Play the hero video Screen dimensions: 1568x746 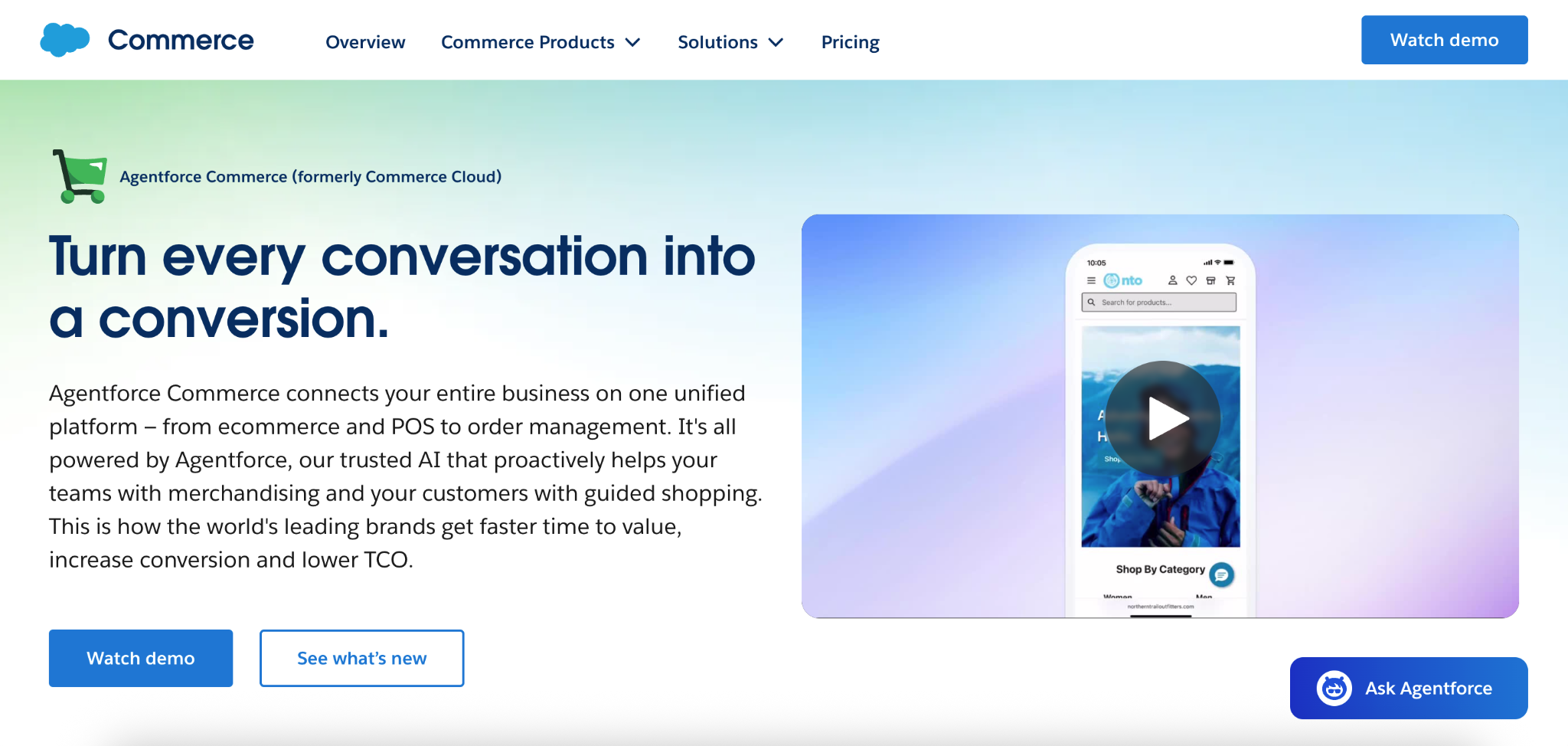[1163, 418]
